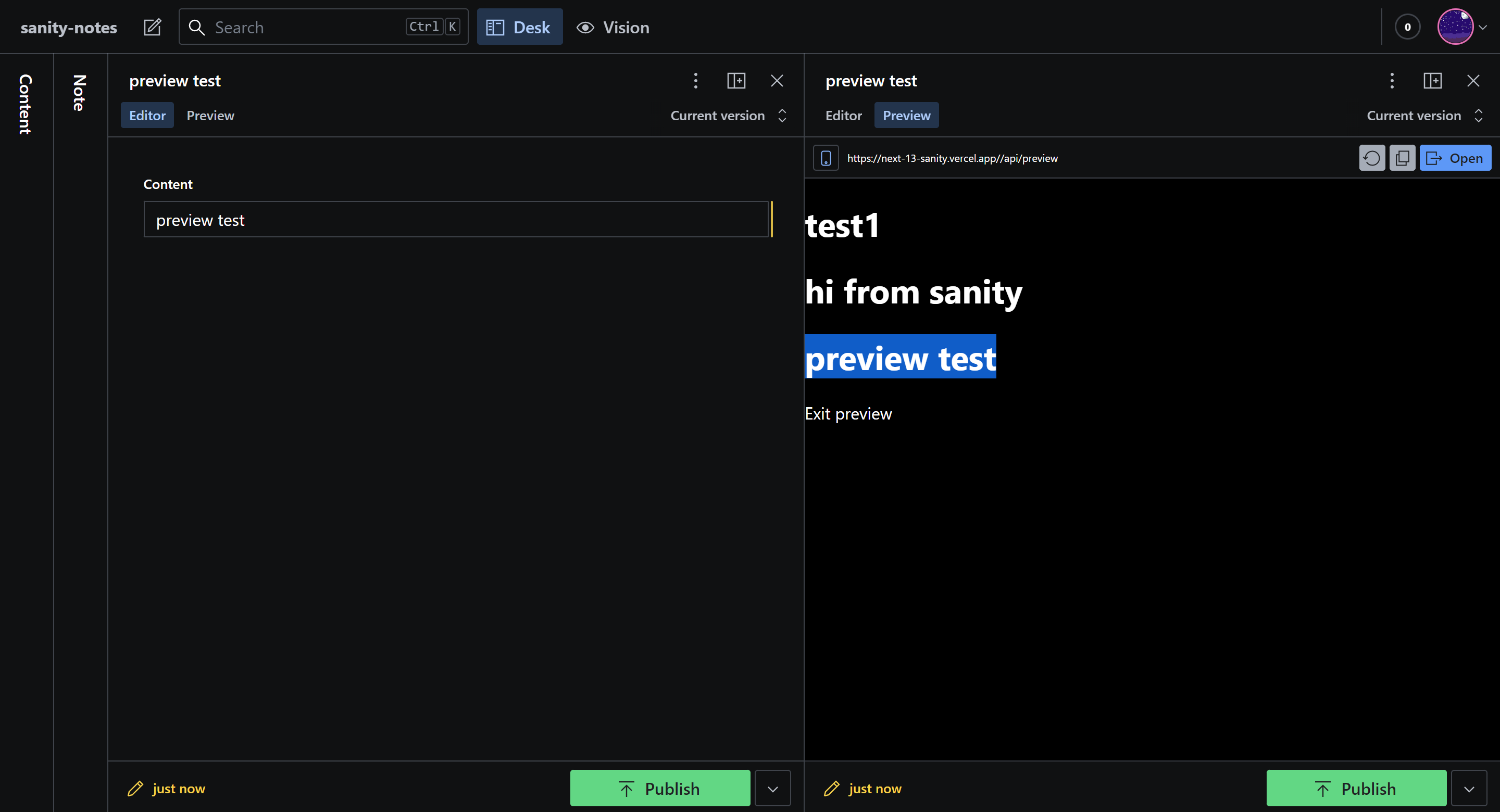Switch right pane to Editor tab
Image resolution: width=1500 pixels, height=812 pixels.
tap(843, 115)
